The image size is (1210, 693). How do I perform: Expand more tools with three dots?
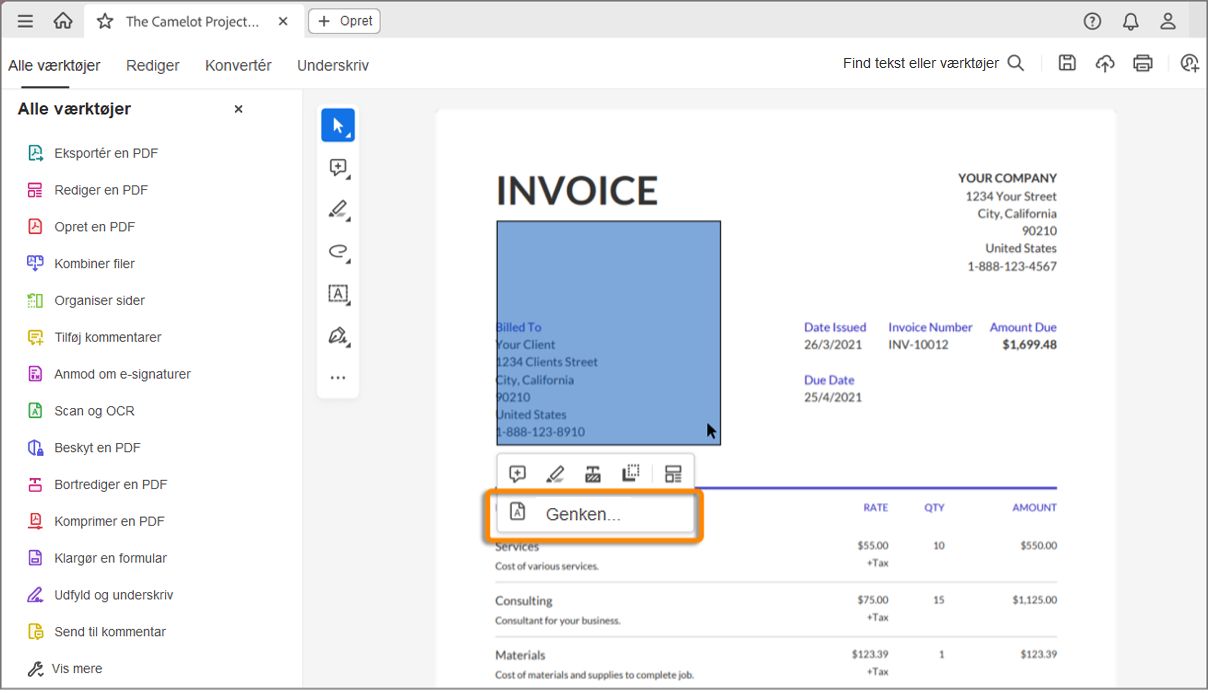[x=338, y=378]
